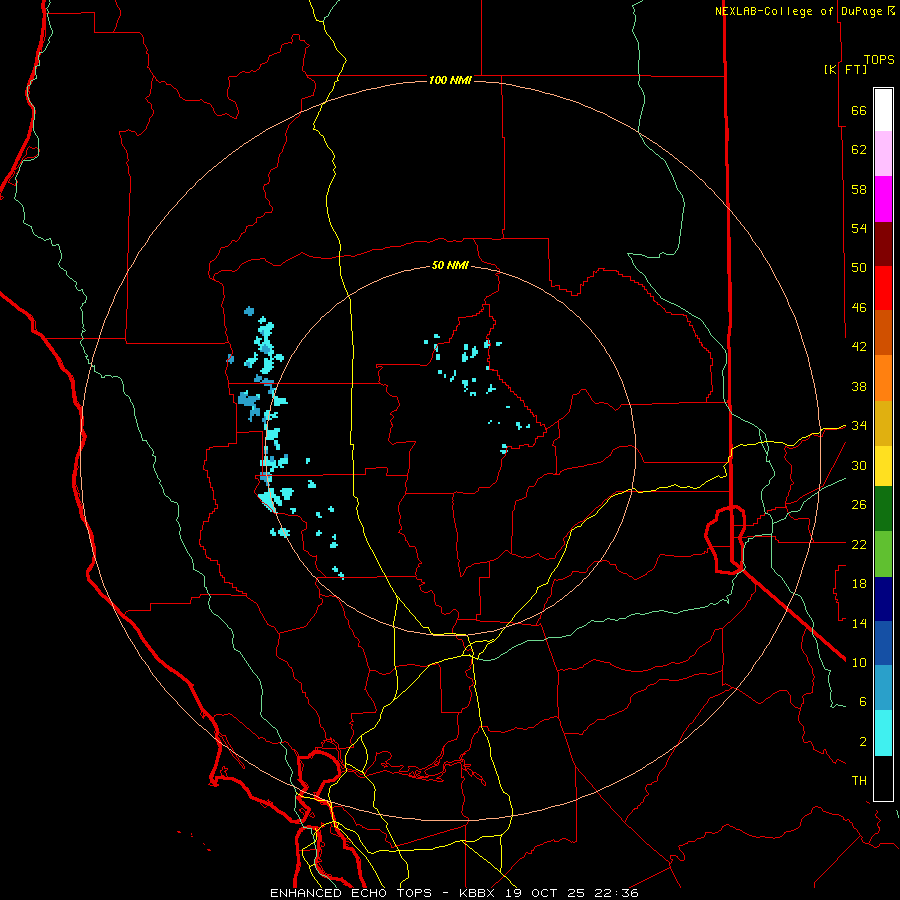The height and width of the screenshot is (900, 900).
Task: Click the '62' legend value
Action: pos(859,150)
